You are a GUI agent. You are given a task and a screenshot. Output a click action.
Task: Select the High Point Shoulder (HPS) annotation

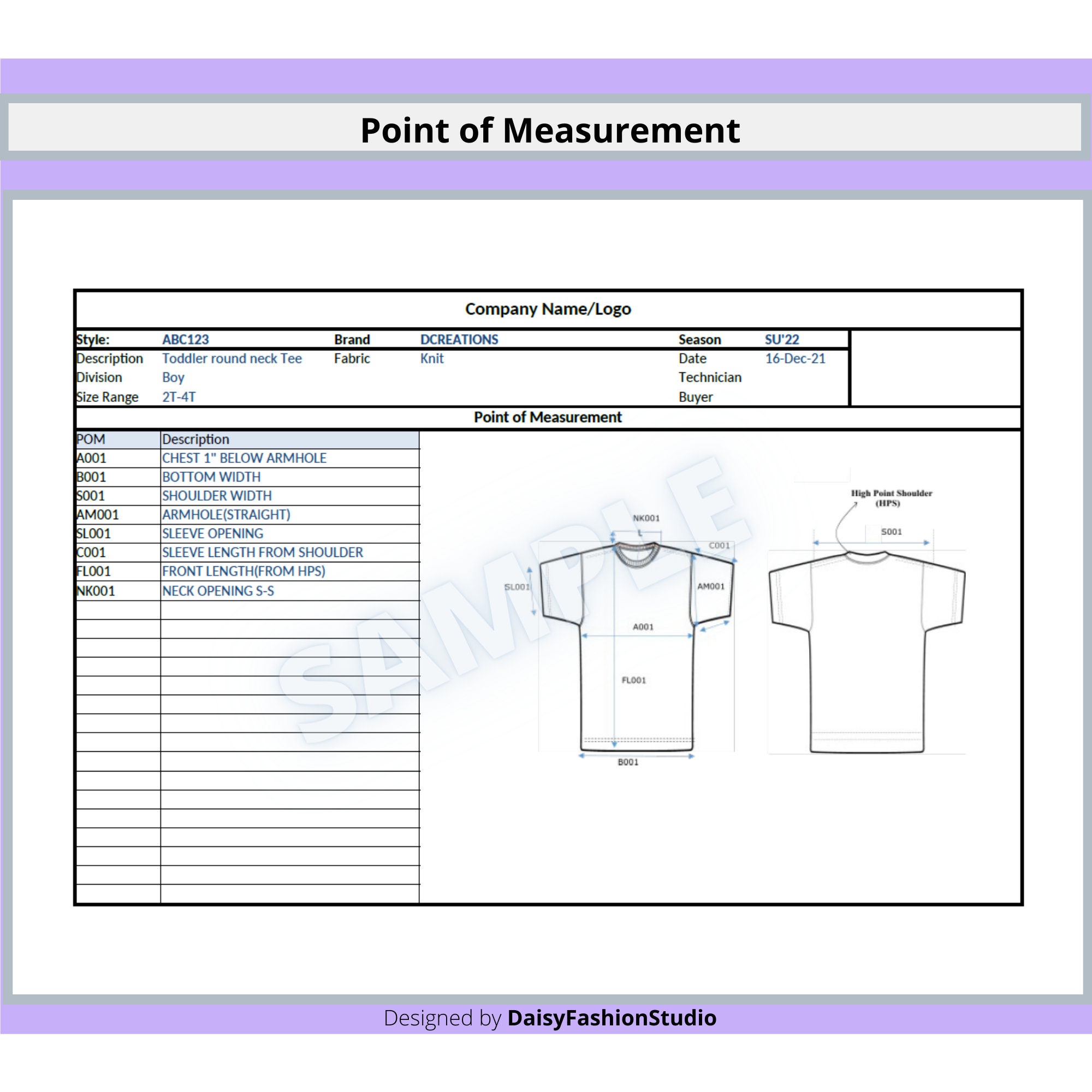893,497
